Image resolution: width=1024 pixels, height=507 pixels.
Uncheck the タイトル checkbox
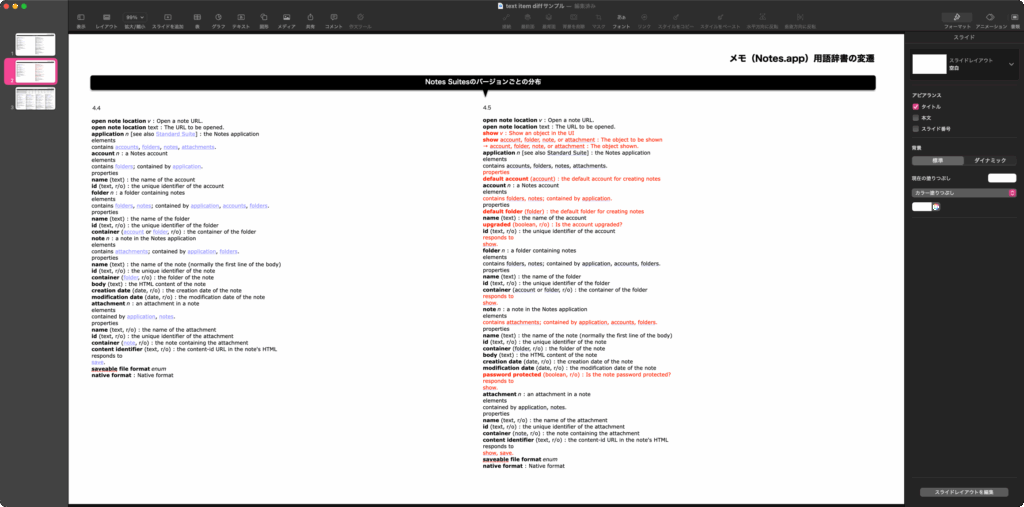(x=915, y=106)
